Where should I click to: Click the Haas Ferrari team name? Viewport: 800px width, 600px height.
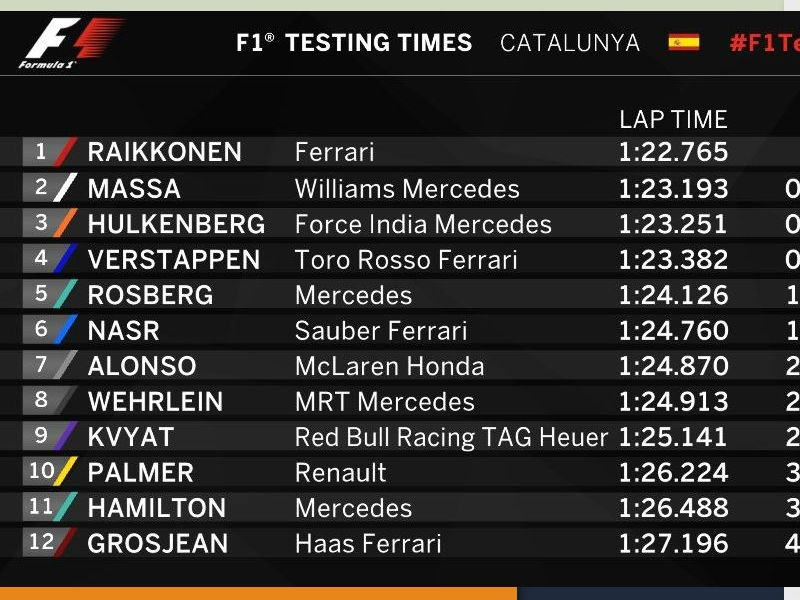click(x=368, y=544)
